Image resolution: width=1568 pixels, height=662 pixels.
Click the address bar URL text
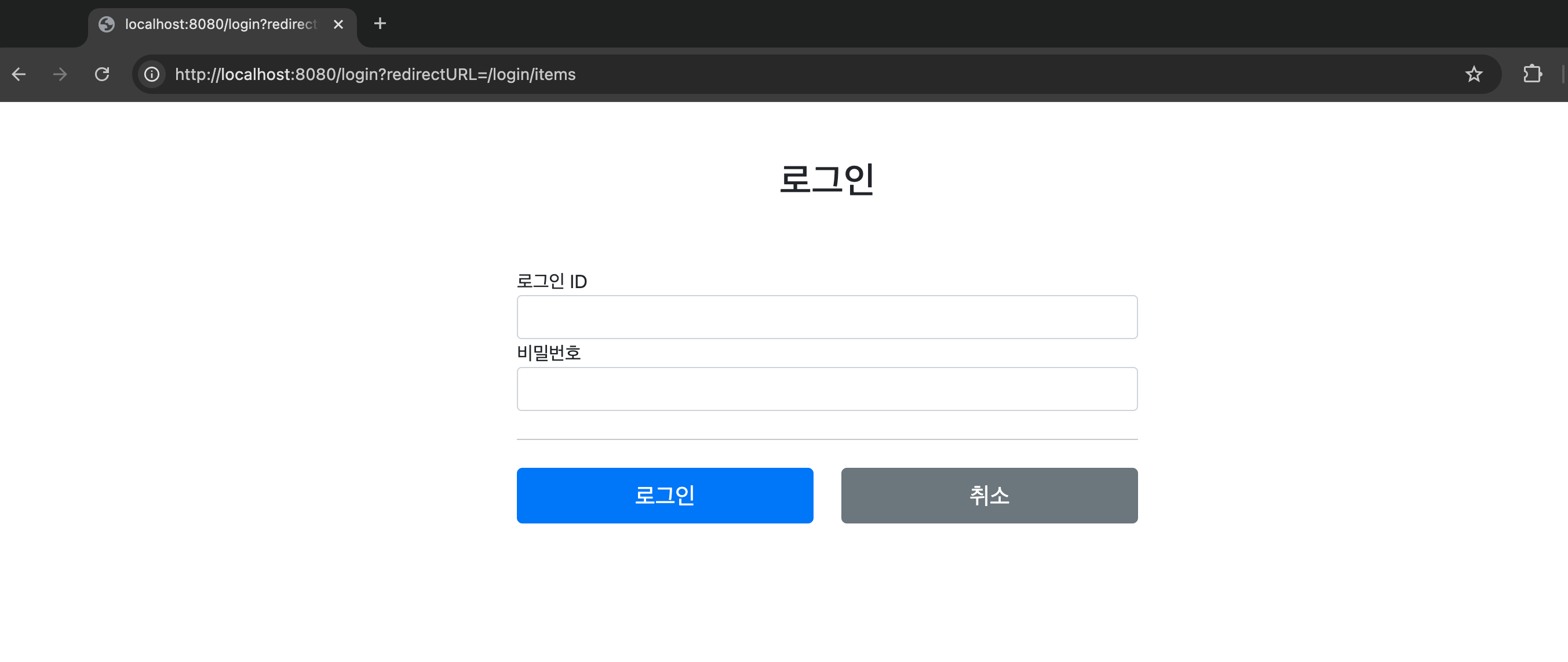[375, 74]
